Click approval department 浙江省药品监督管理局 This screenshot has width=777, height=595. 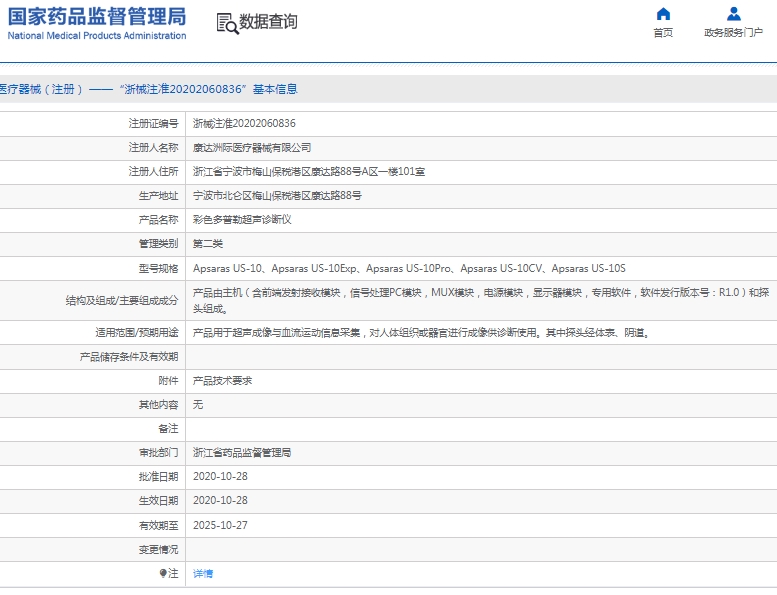pyautogui.click(x=242, y=453)
